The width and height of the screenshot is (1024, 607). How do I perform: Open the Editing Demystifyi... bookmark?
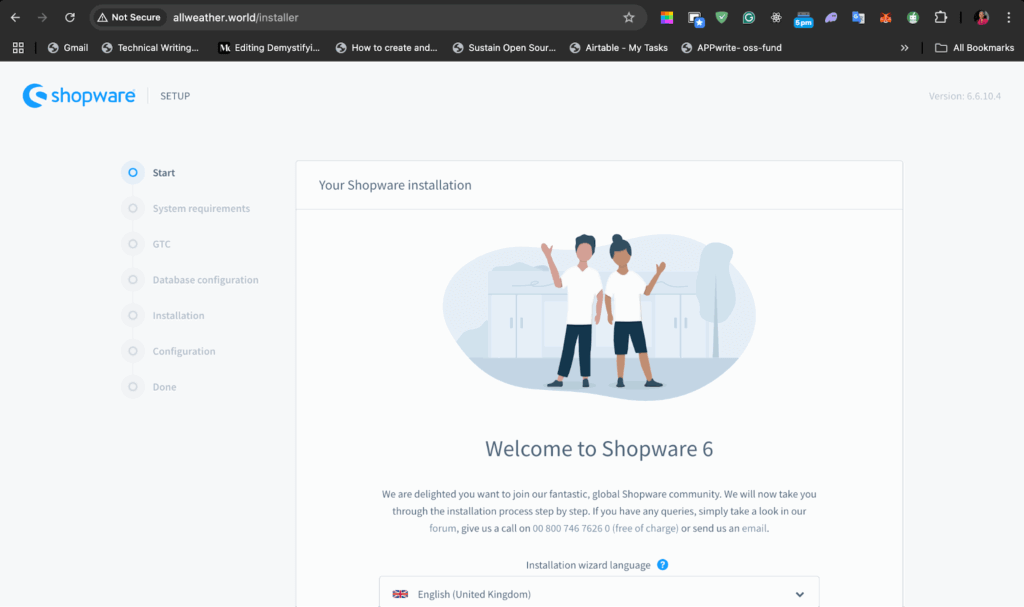click(x=269, y=48)
